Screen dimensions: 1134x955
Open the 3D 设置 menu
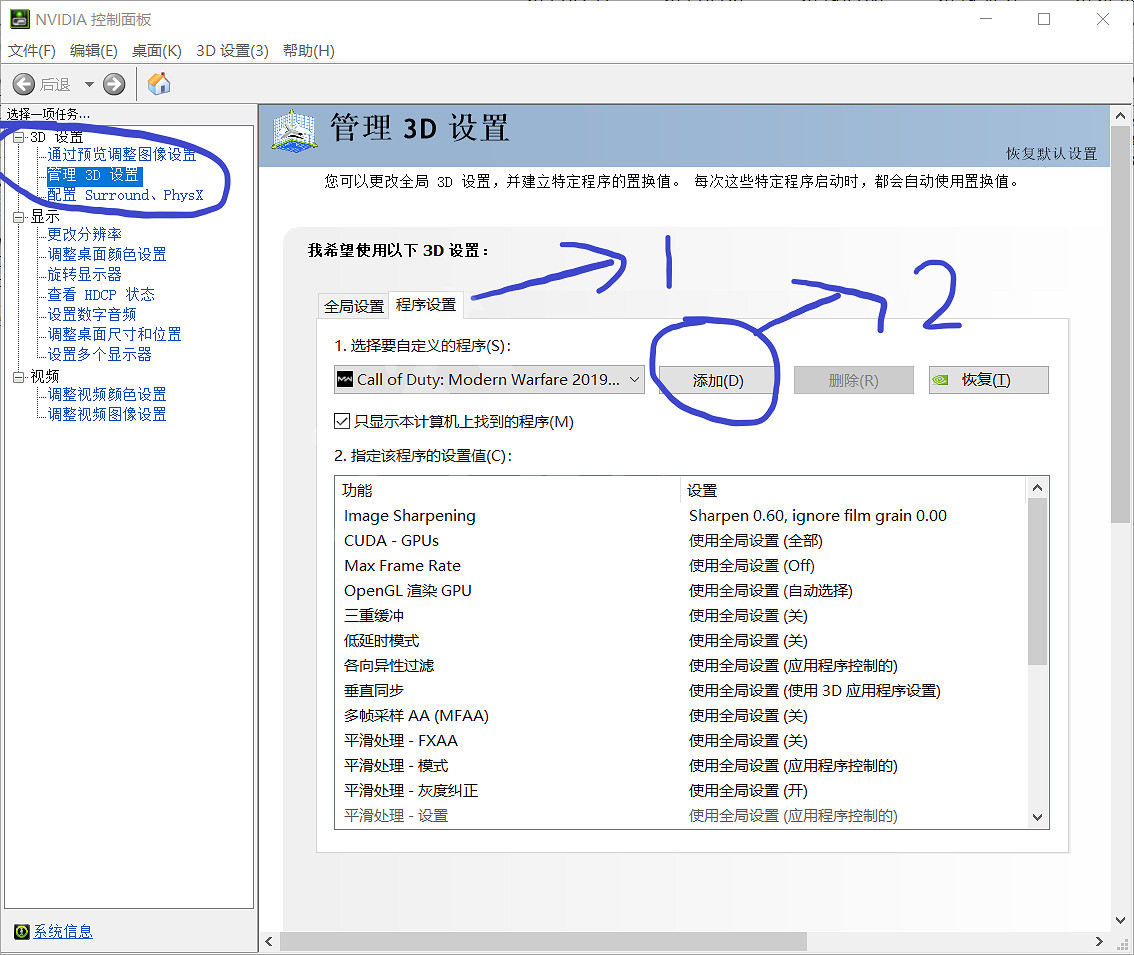[x=232, y=50]
